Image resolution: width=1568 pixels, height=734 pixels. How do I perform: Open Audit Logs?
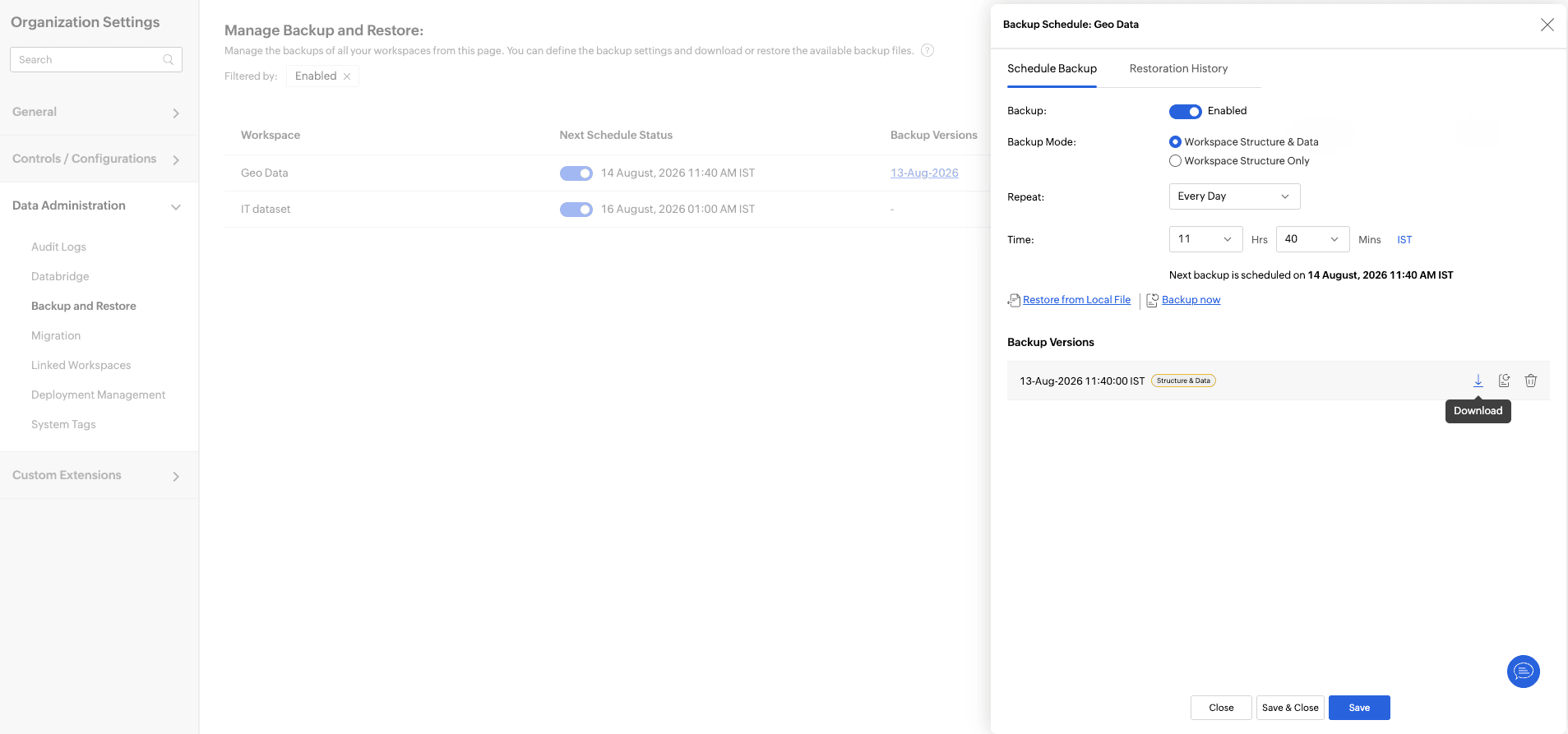[x=58, y=247]
